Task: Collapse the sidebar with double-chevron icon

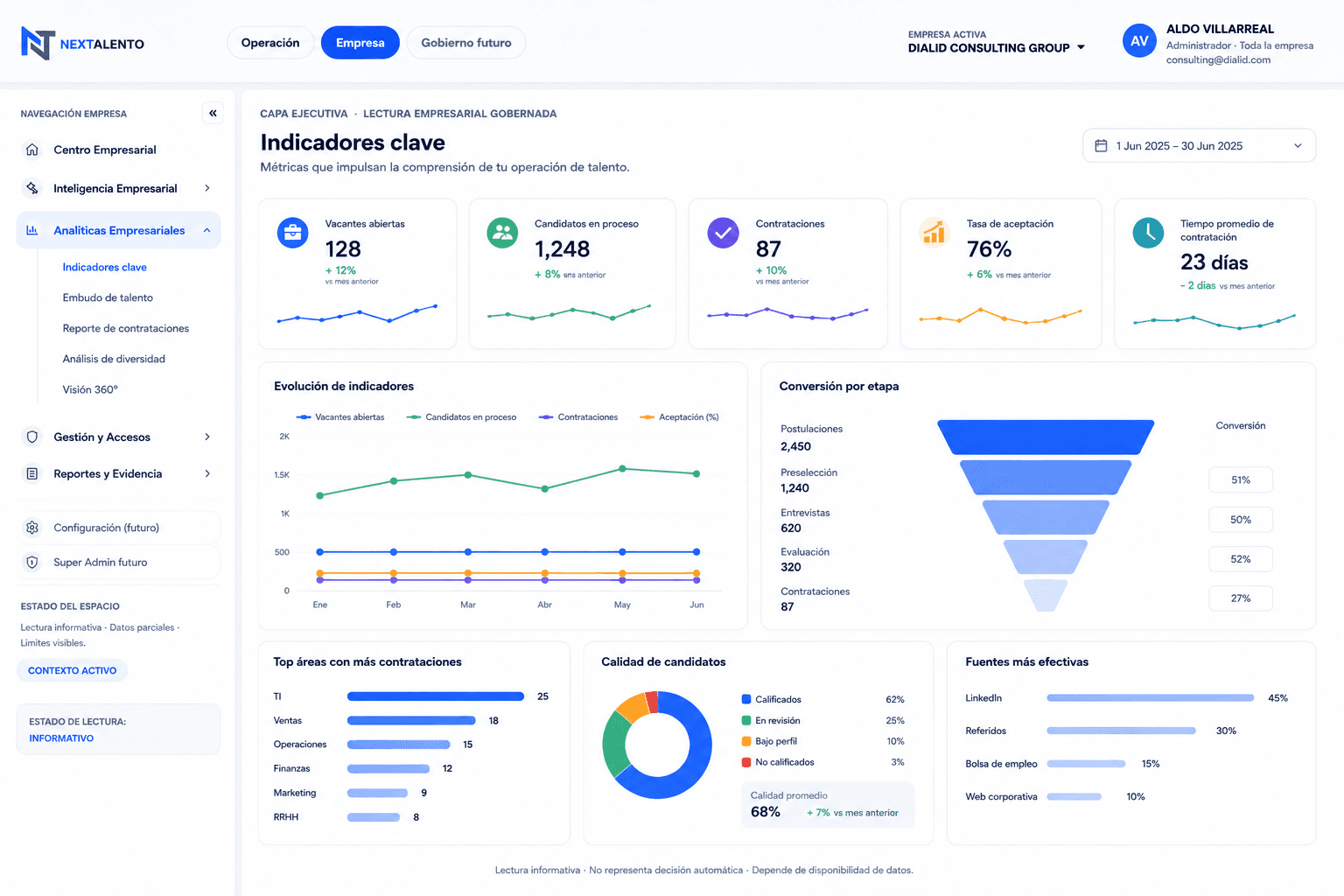Action: [x=213, y=113]
